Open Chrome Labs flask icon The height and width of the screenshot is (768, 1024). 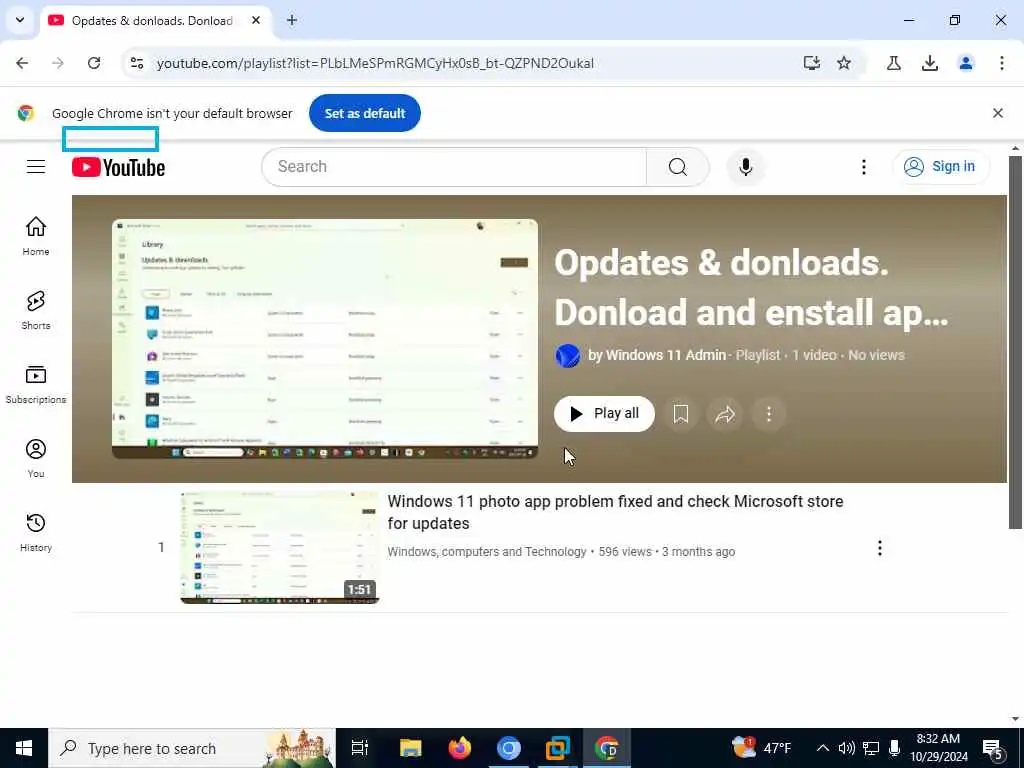893,63
